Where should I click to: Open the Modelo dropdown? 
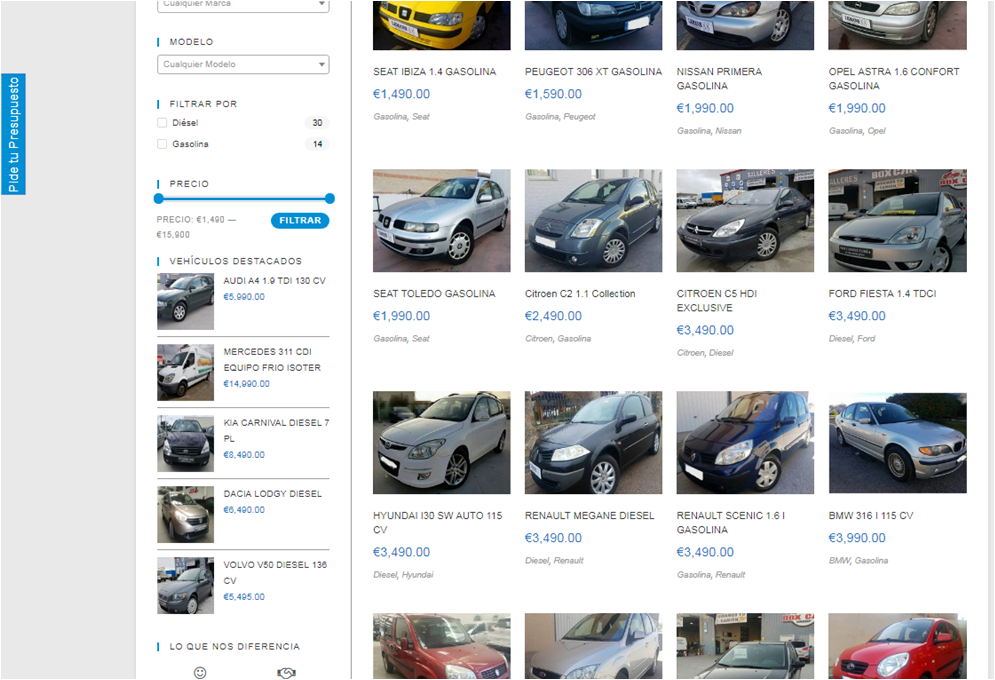pyautogui.click(x=243, y=64)
